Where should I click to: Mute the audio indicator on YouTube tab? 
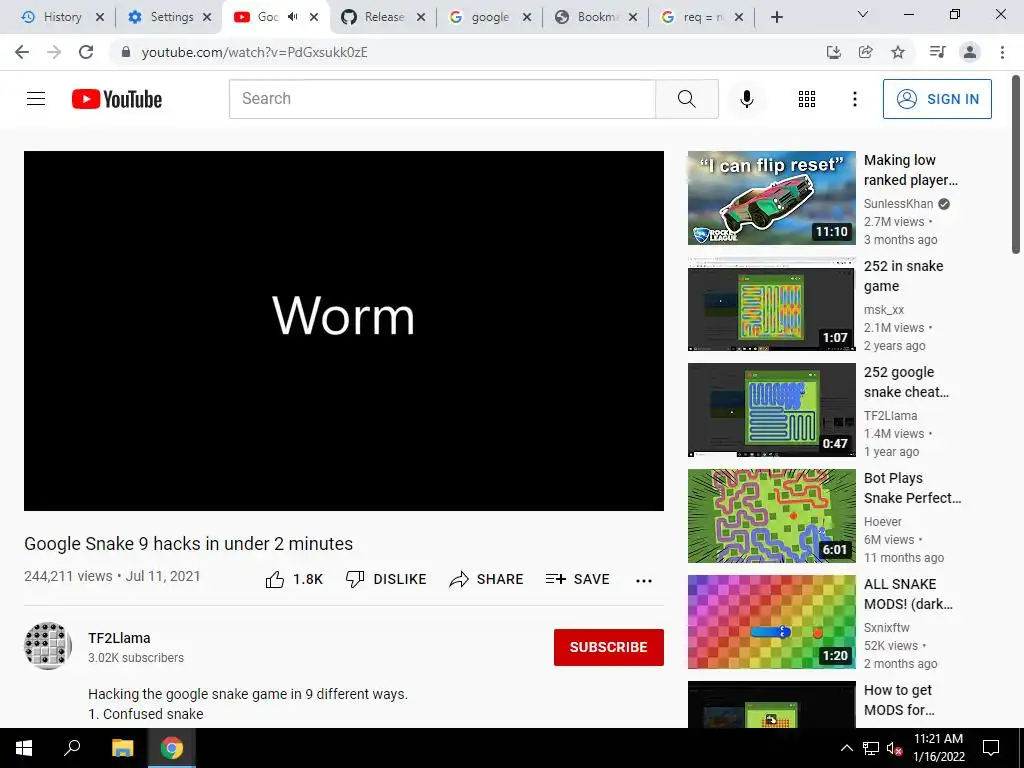(293, 17)
